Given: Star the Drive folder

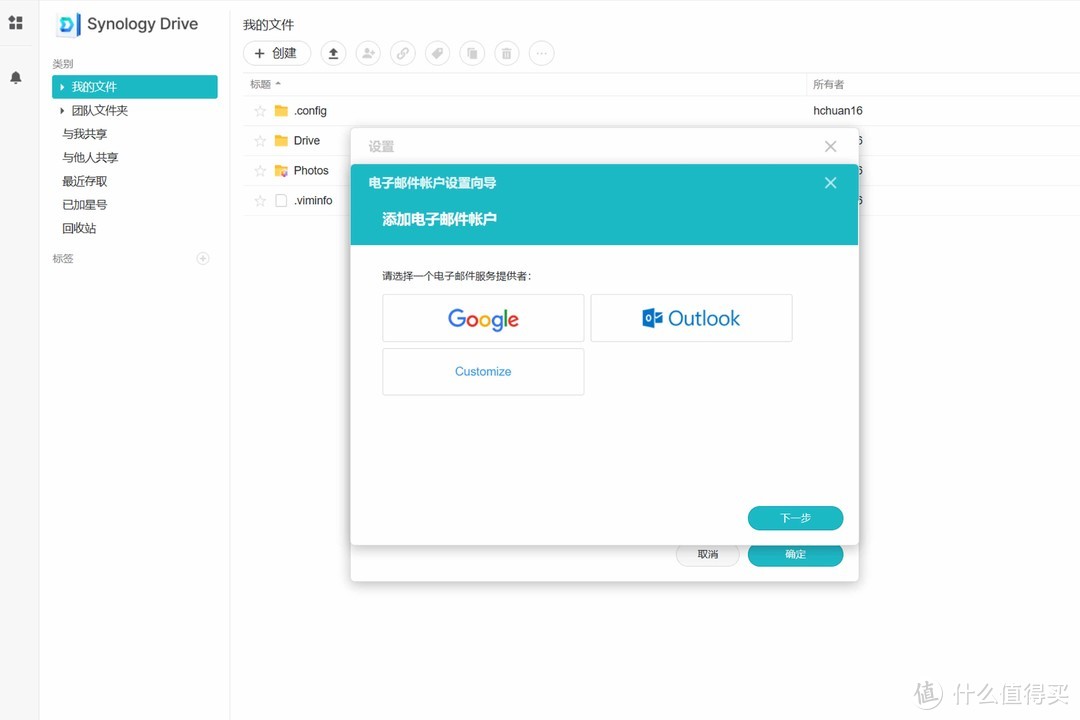Looking at the screenshot, I should (x=260, y=141).
